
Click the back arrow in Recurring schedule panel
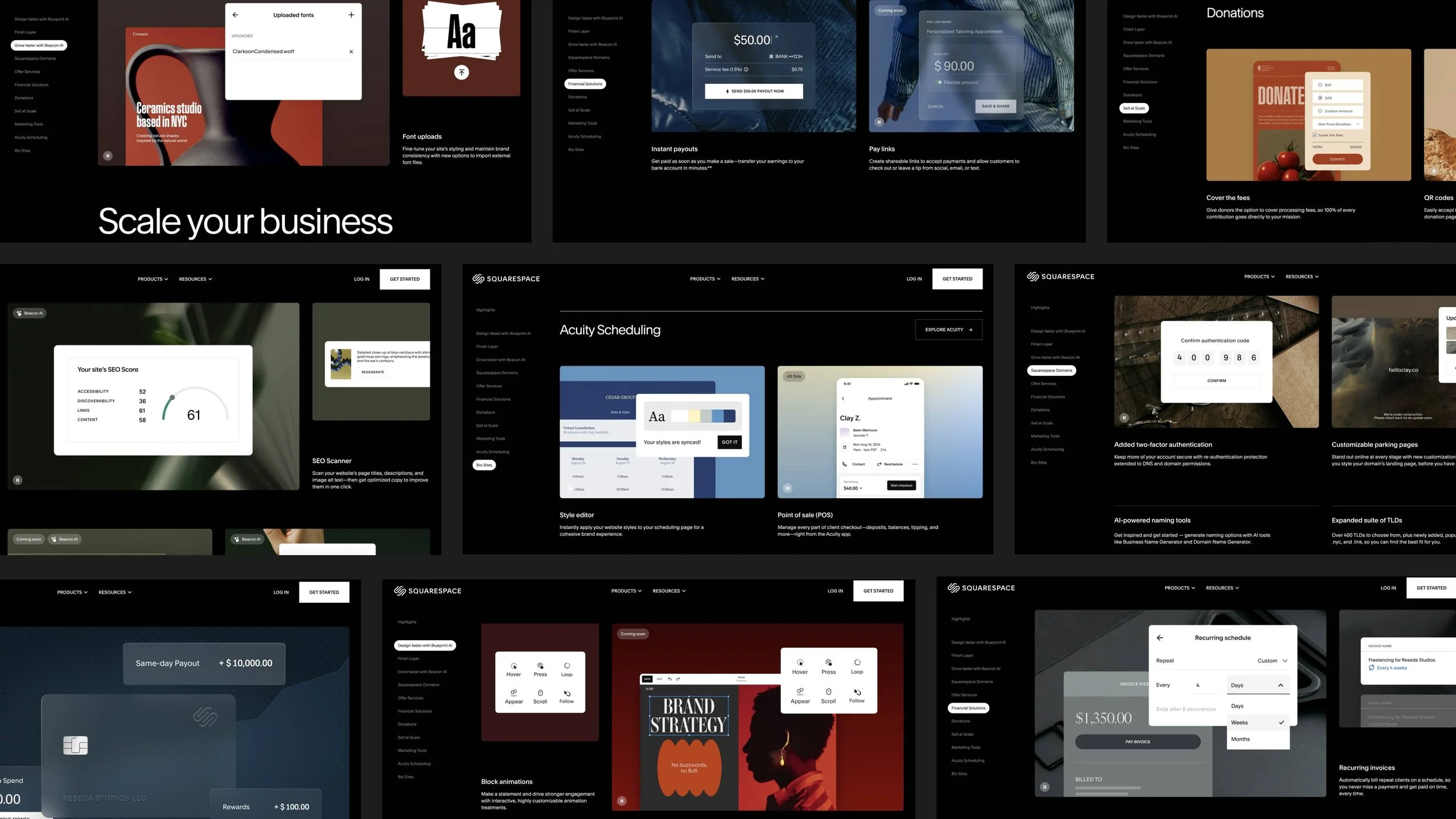tap(1160, 638)
